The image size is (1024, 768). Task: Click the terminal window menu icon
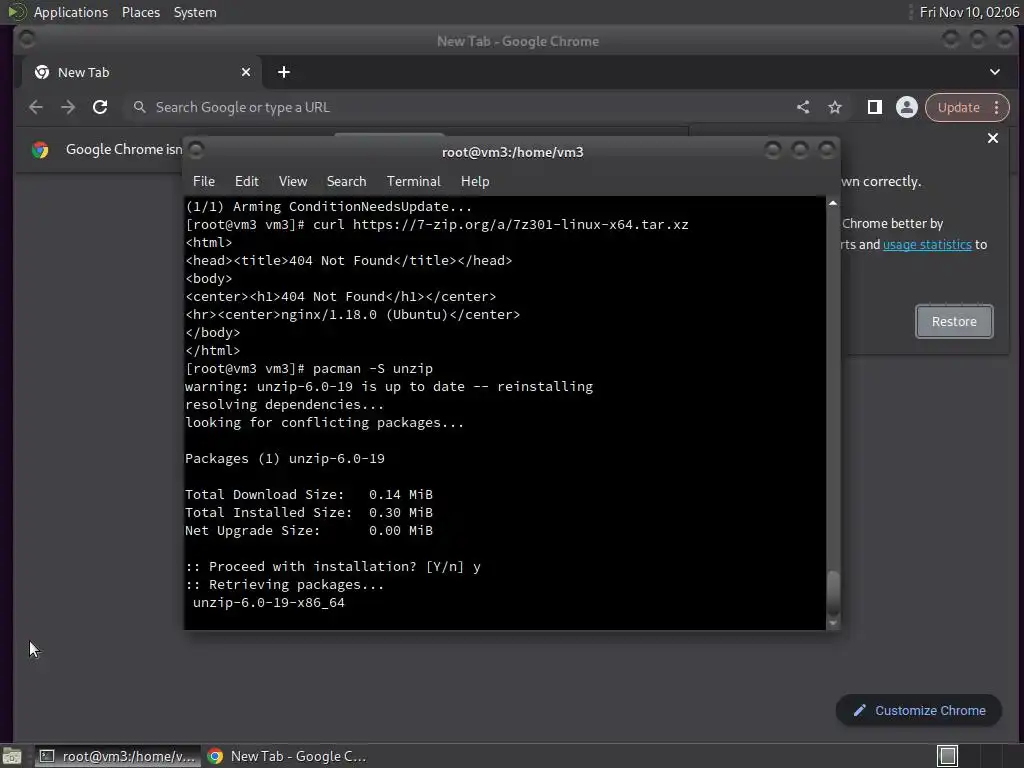click(x=196, y=150)
